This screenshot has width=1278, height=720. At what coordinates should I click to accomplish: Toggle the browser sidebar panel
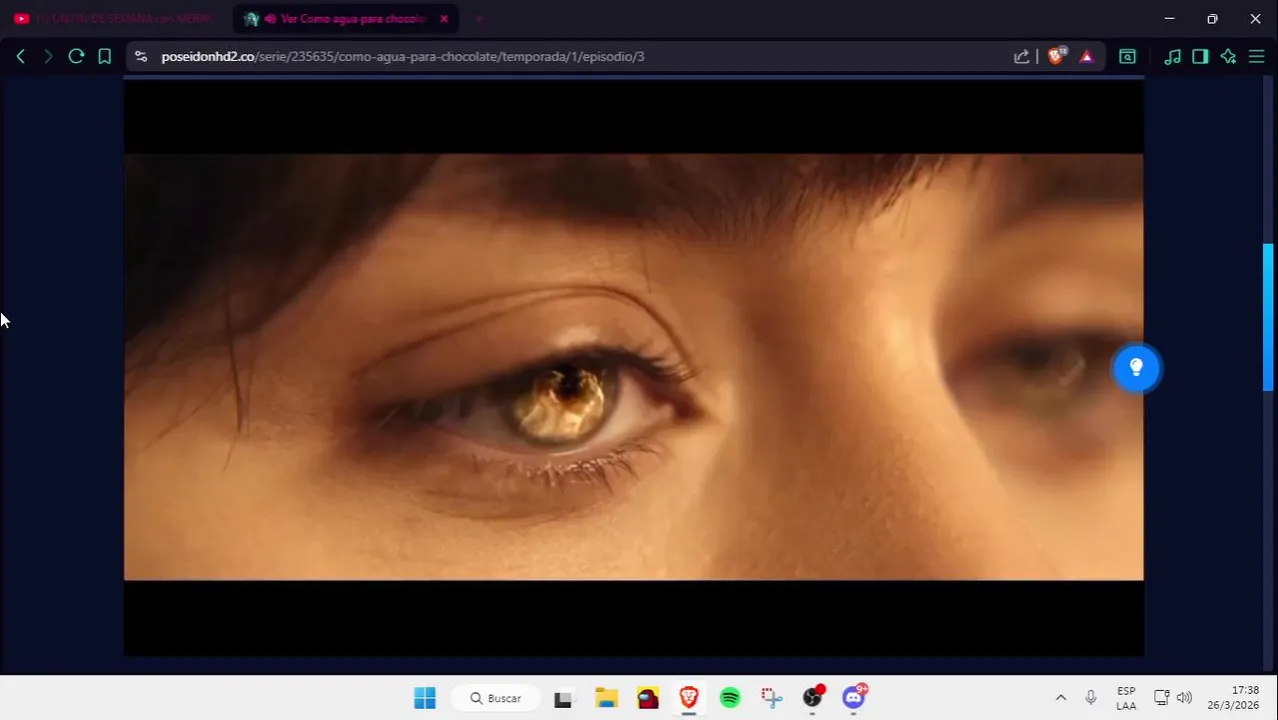point(1200,57)
